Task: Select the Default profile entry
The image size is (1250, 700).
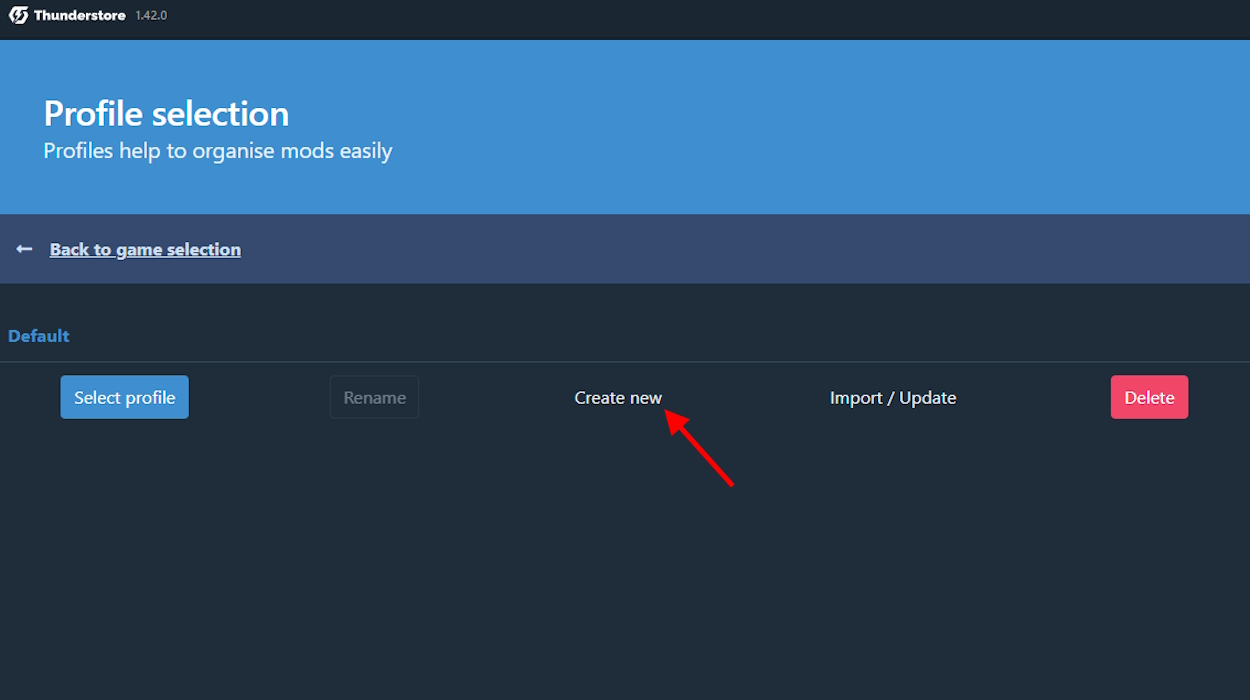Action: click(x=39, y=336)
